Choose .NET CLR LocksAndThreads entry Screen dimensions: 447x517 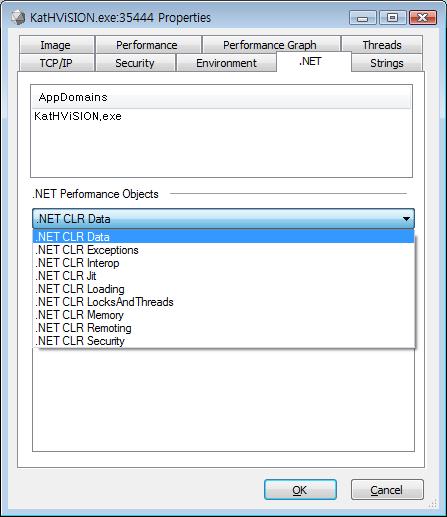point(223,302)
